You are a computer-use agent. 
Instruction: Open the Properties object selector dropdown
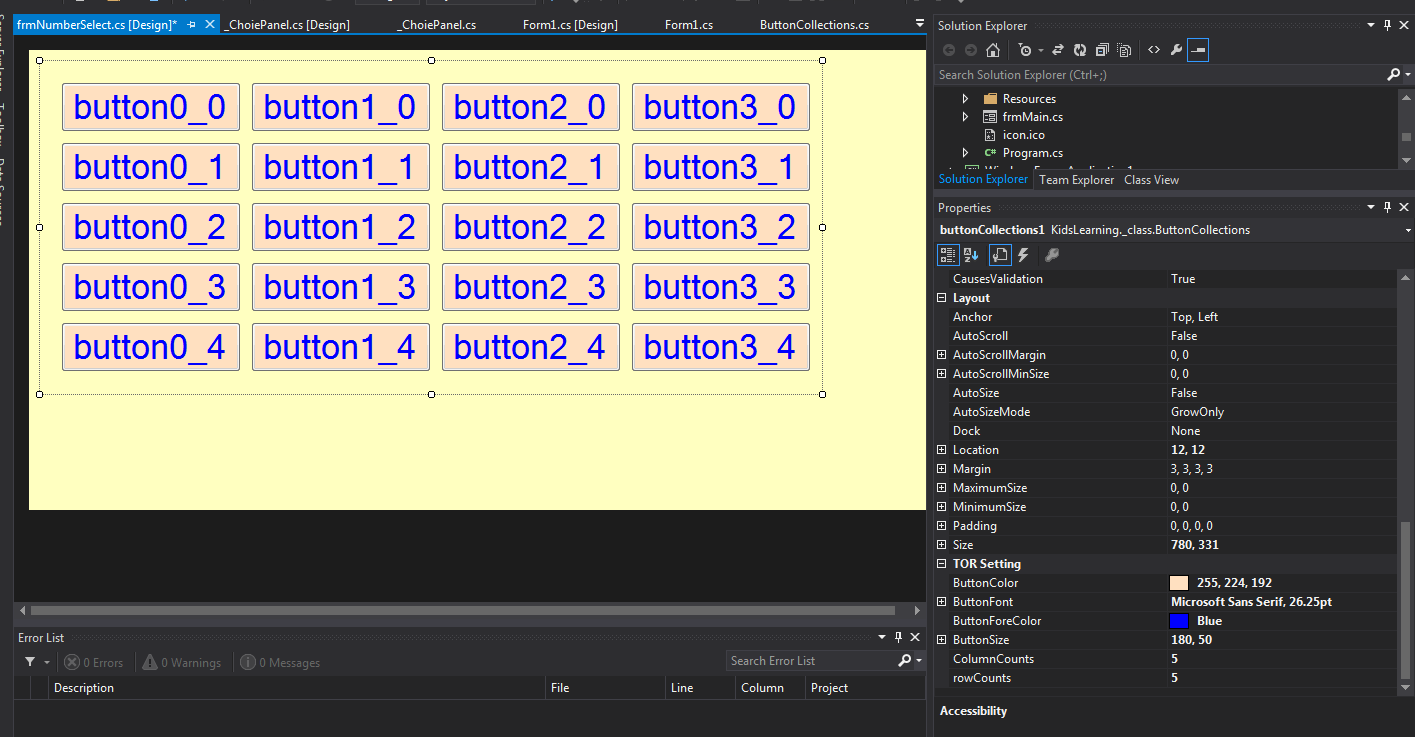point(1408,230)
